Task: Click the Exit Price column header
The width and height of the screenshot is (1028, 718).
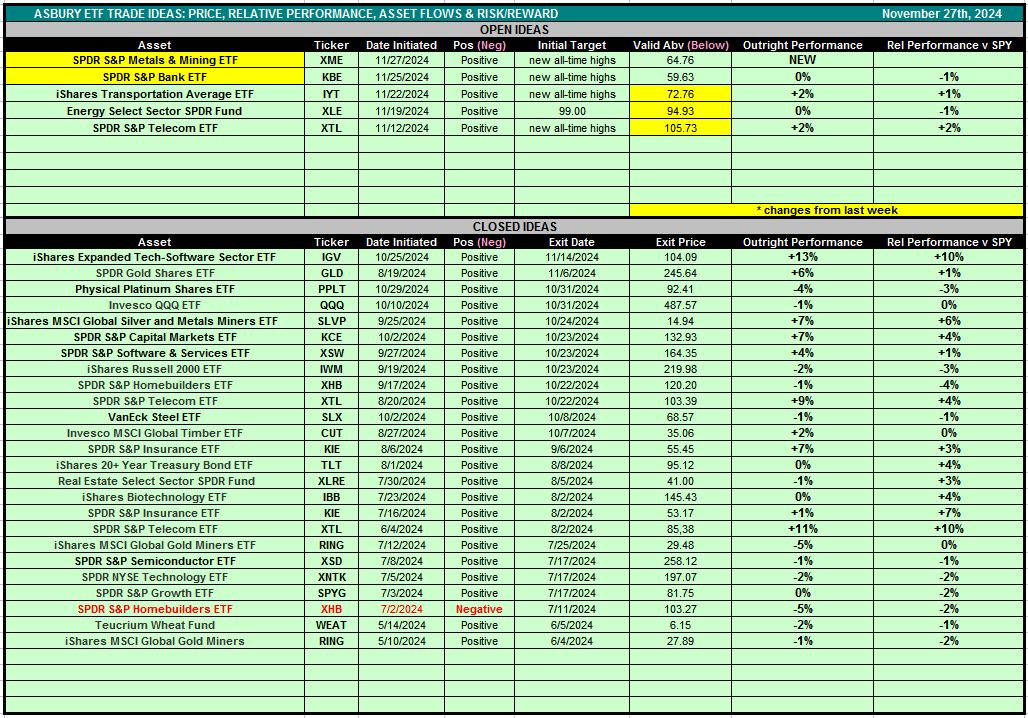Action: 680,242
